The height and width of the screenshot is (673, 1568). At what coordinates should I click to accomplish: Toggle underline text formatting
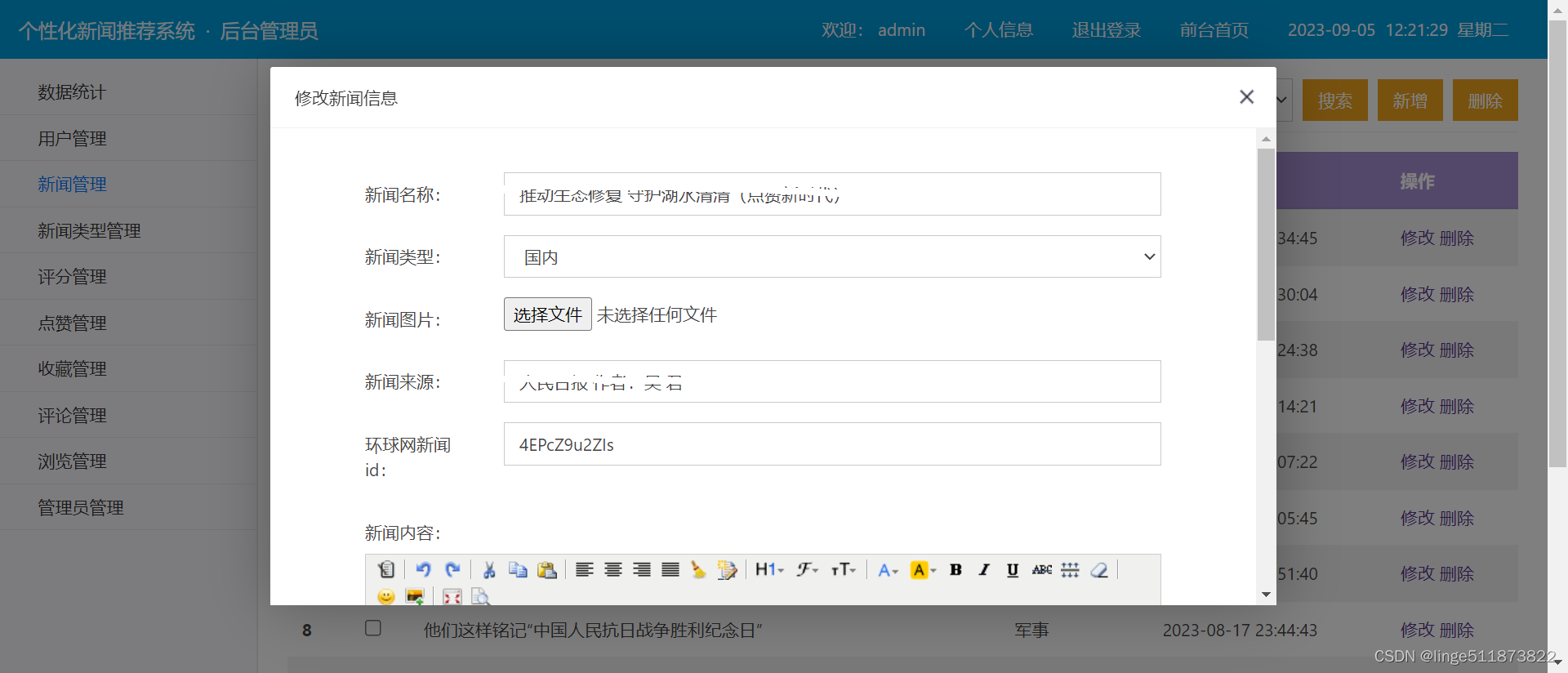point(1013,569)
